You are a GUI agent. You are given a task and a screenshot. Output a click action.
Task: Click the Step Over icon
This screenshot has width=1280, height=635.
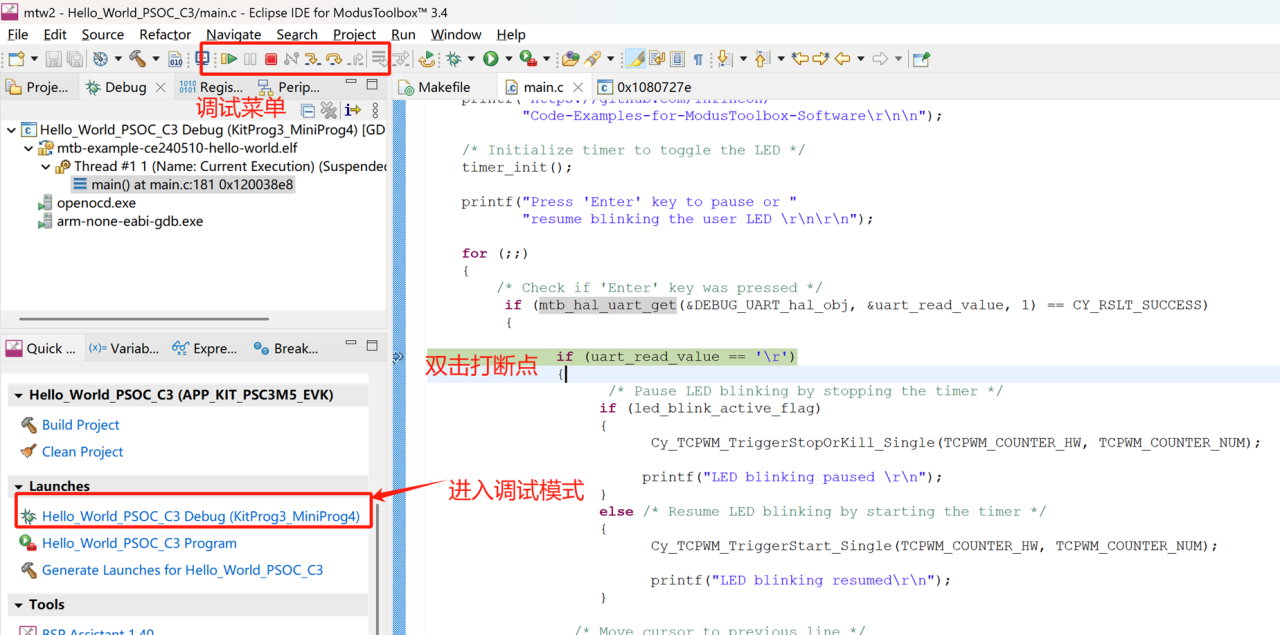tap(334, 59)
